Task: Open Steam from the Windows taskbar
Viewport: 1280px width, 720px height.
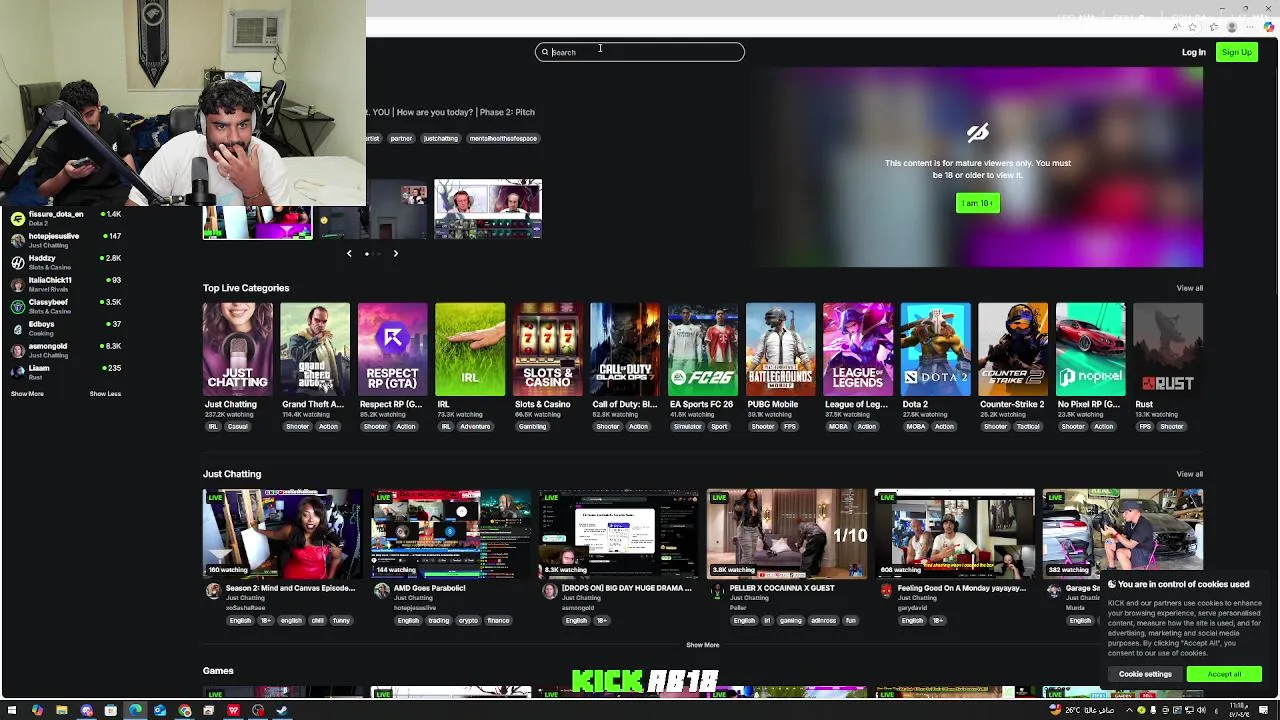Action: (282, 711)
